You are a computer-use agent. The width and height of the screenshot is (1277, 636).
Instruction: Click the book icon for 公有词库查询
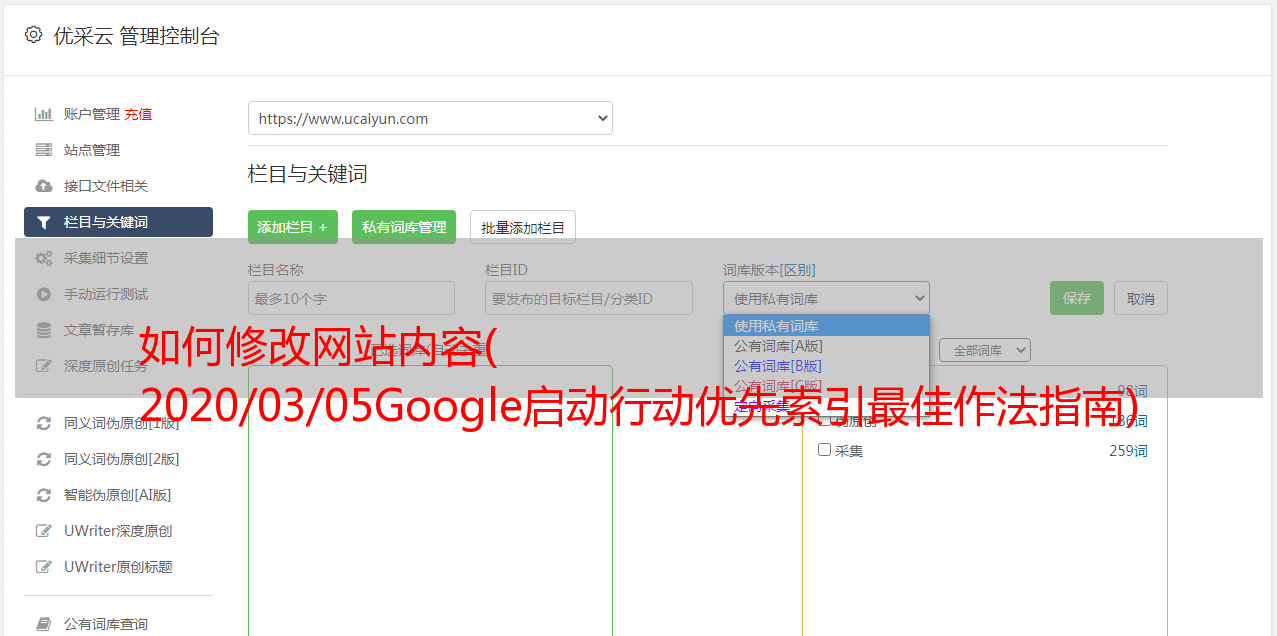43,624
